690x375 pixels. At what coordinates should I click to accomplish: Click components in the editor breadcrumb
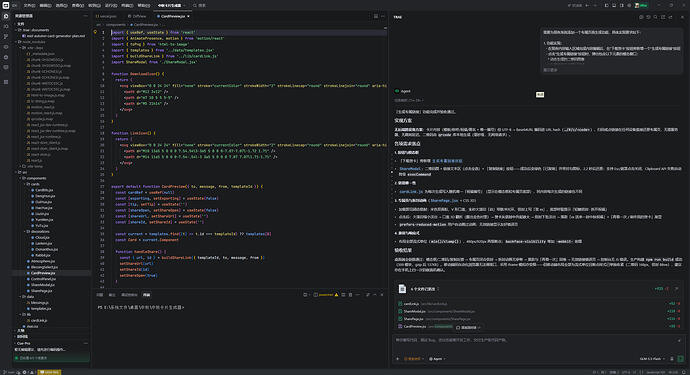(x=116, y=25)
